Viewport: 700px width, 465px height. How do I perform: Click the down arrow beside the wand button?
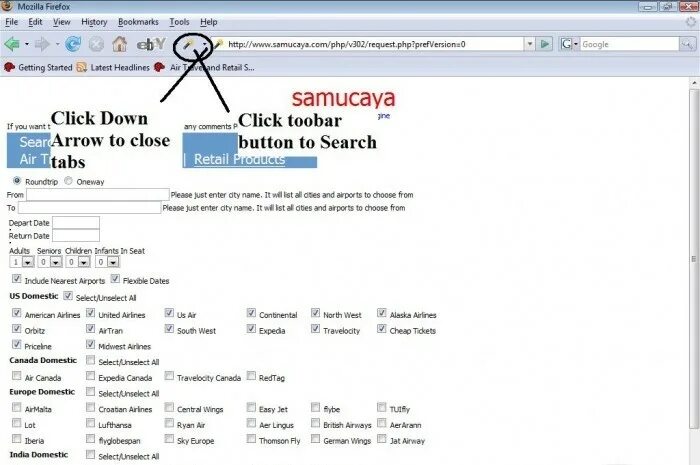204,44
